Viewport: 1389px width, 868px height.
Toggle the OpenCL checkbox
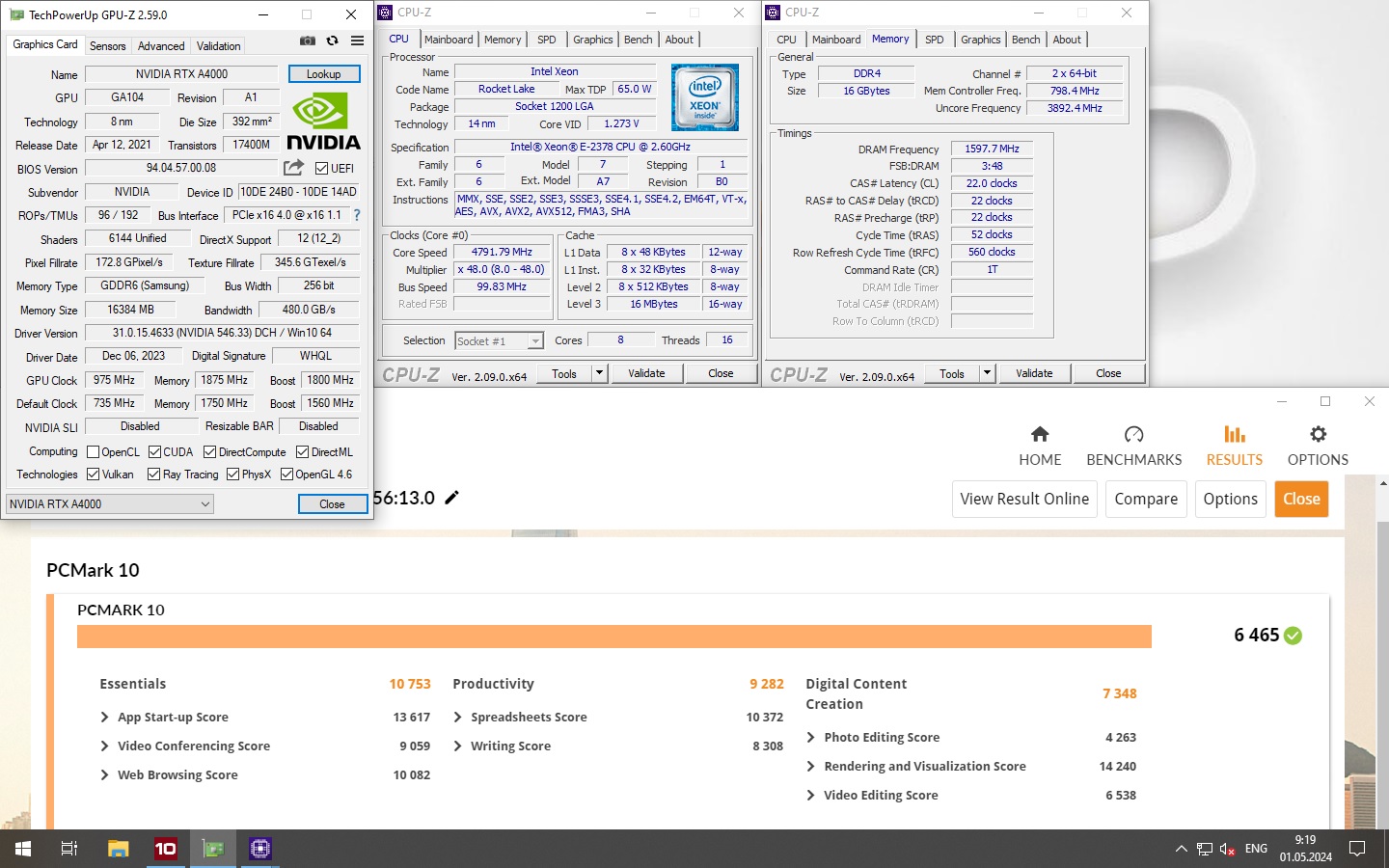pos(94,451)
